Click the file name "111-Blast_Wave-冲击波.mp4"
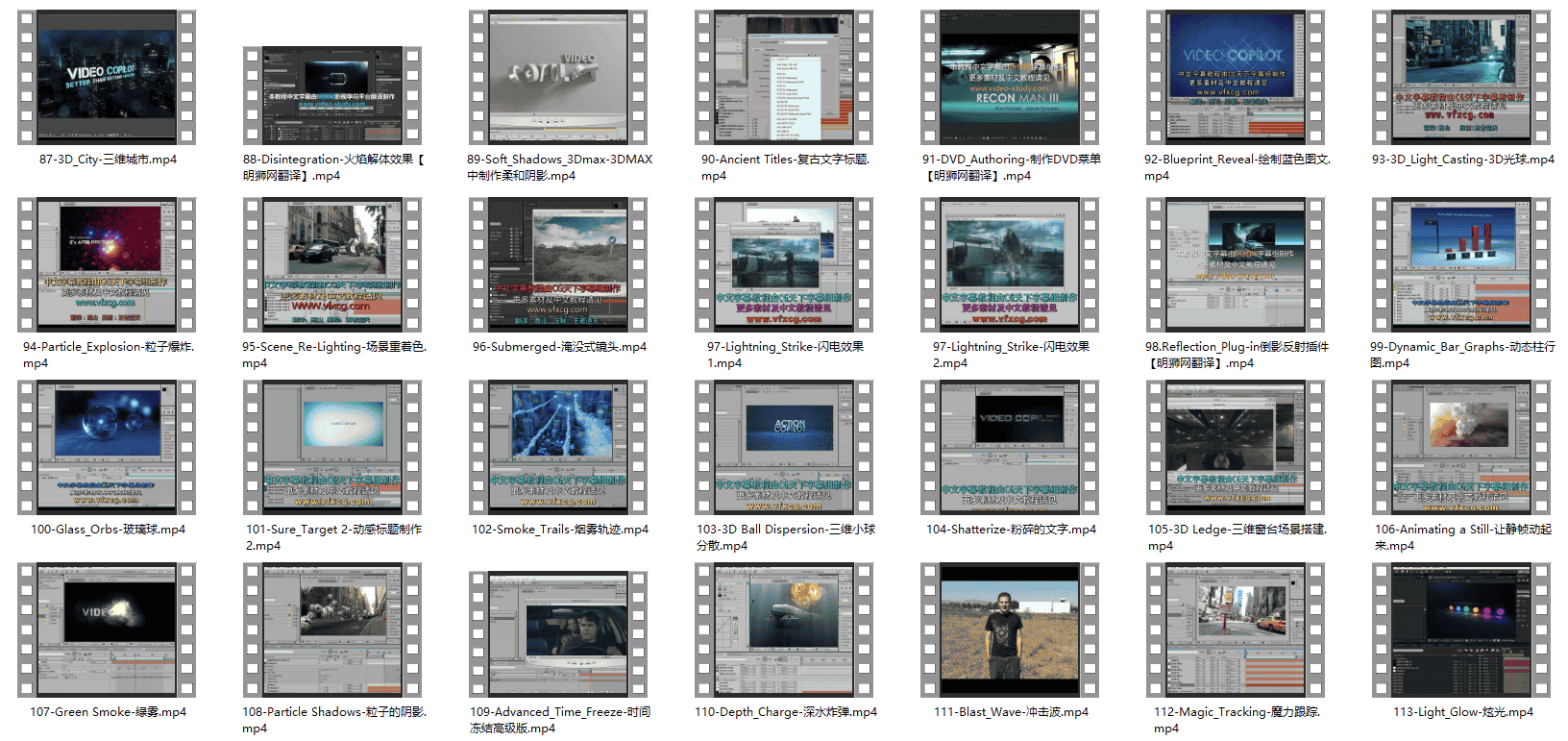Screen dimensions: 1568x741 1011,712
